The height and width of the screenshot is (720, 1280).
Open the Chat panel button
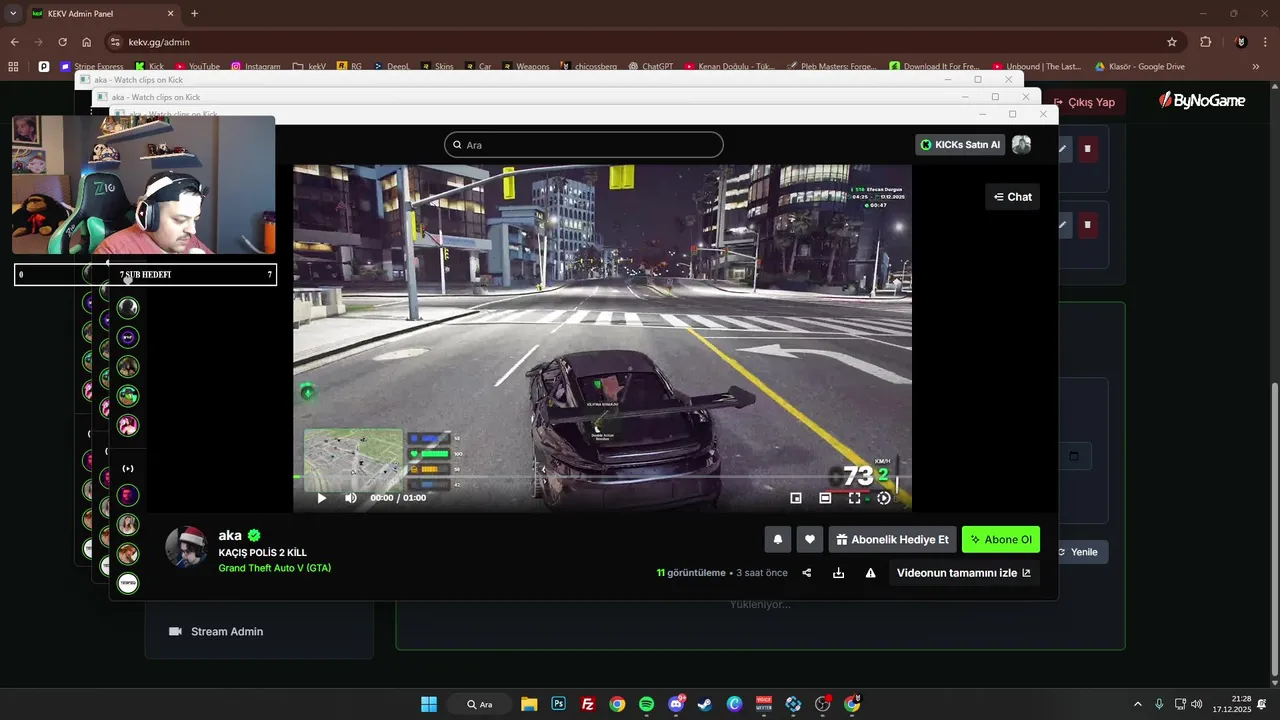coord(1012,197)
